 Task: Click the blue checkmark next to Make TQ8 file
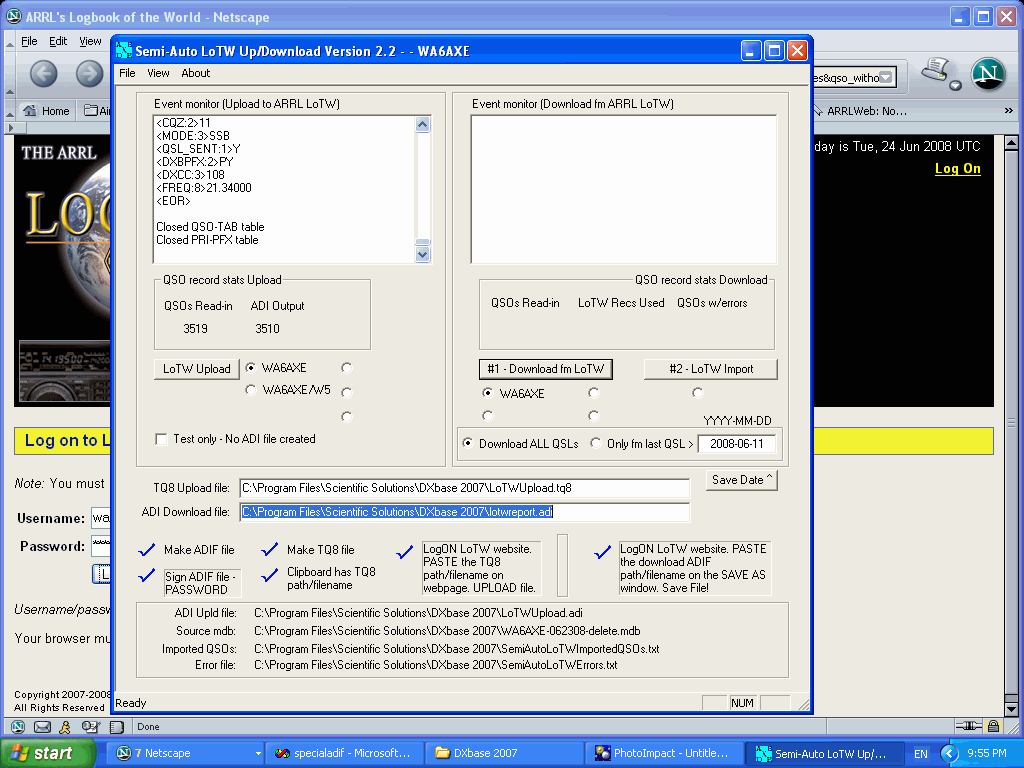[x=270, y=550]
